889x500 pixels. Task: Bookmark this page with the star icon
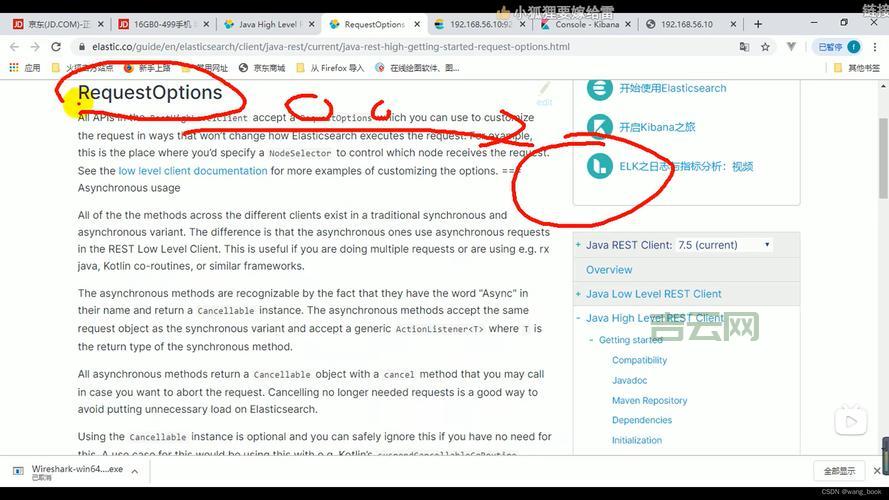pyautogui.click(x=765, y=46)
